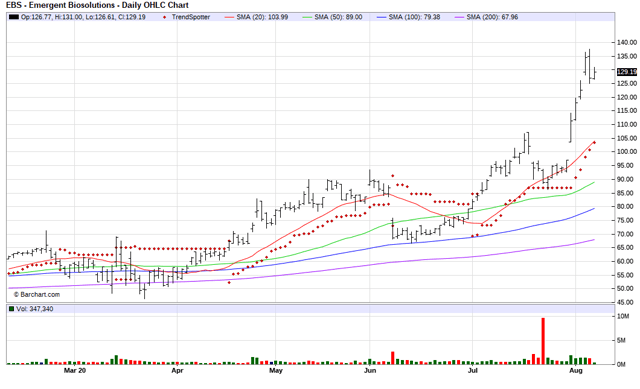Click the 125.00 price axis label
640x389 pixels.
[x=627, y=83]
